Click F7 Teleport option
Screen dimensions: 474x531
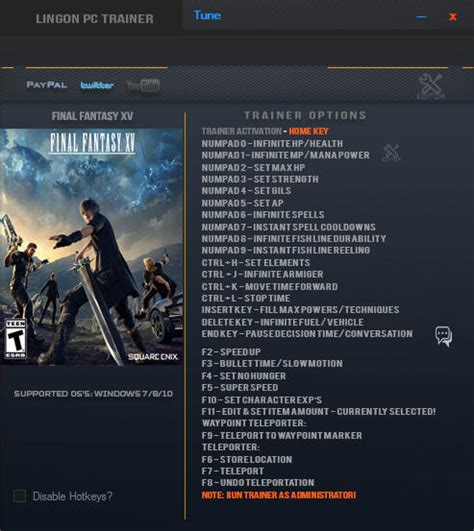point(233,471)
